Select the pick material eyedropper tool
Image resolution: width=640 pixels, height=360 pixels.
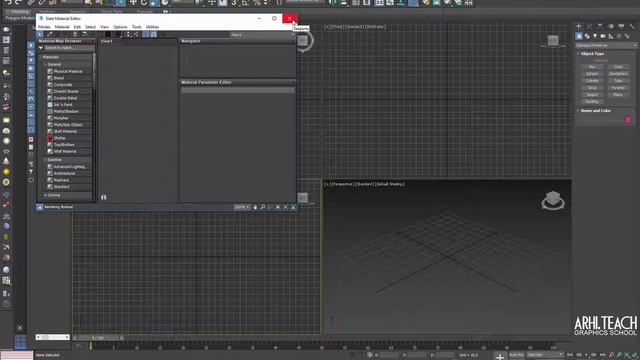pos(50,35)
